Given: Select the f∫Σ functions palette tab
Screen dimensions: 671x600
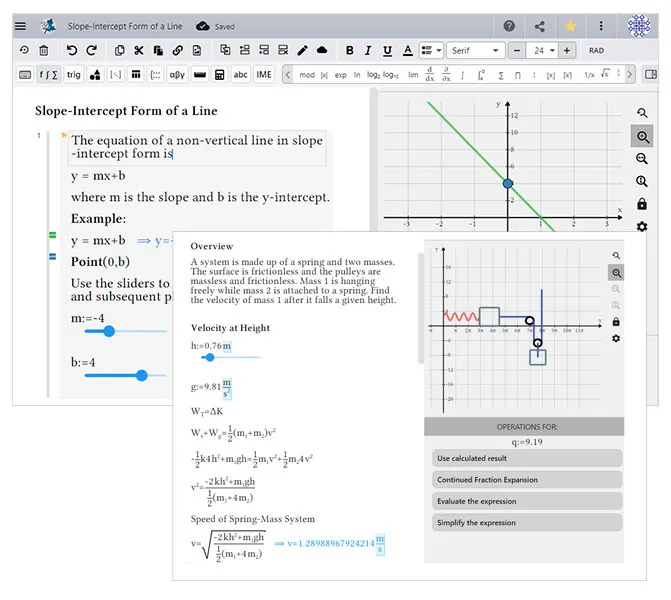Looking at the screenshot, I should point(48,75).
